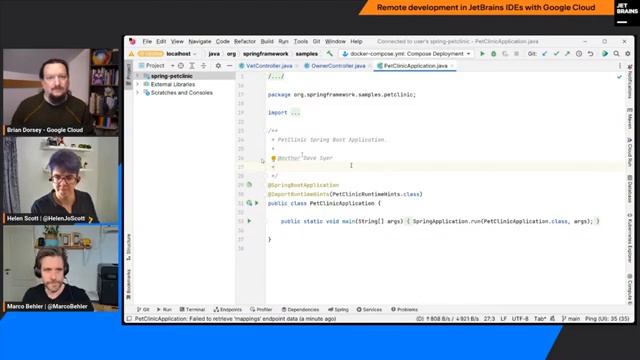Click Spring bean gutter icon at @SpringBootApplication
Screen dimensions: 640x360
[249, 185]
